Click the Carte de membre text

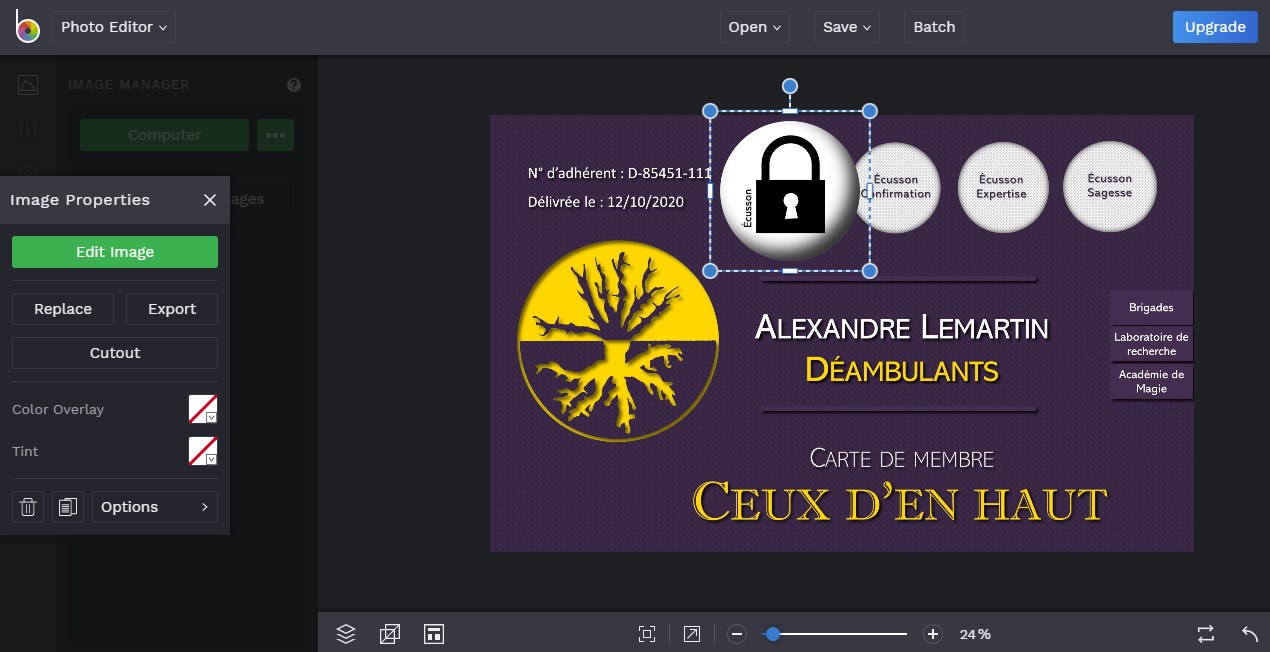[902, 459]
